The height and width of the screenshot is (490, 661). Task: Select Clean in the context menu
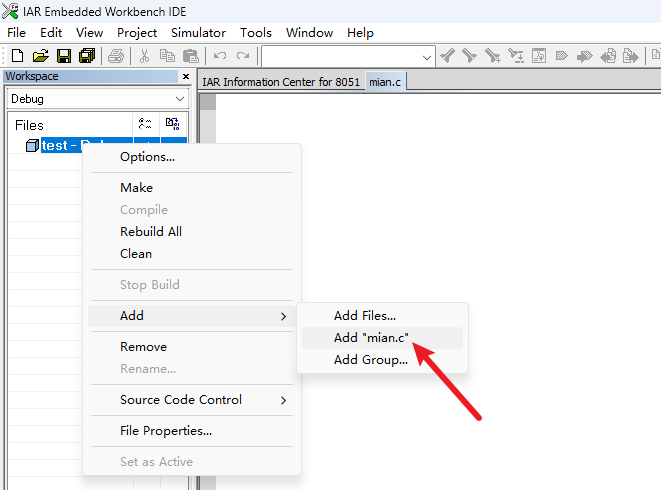coord(192,254)
